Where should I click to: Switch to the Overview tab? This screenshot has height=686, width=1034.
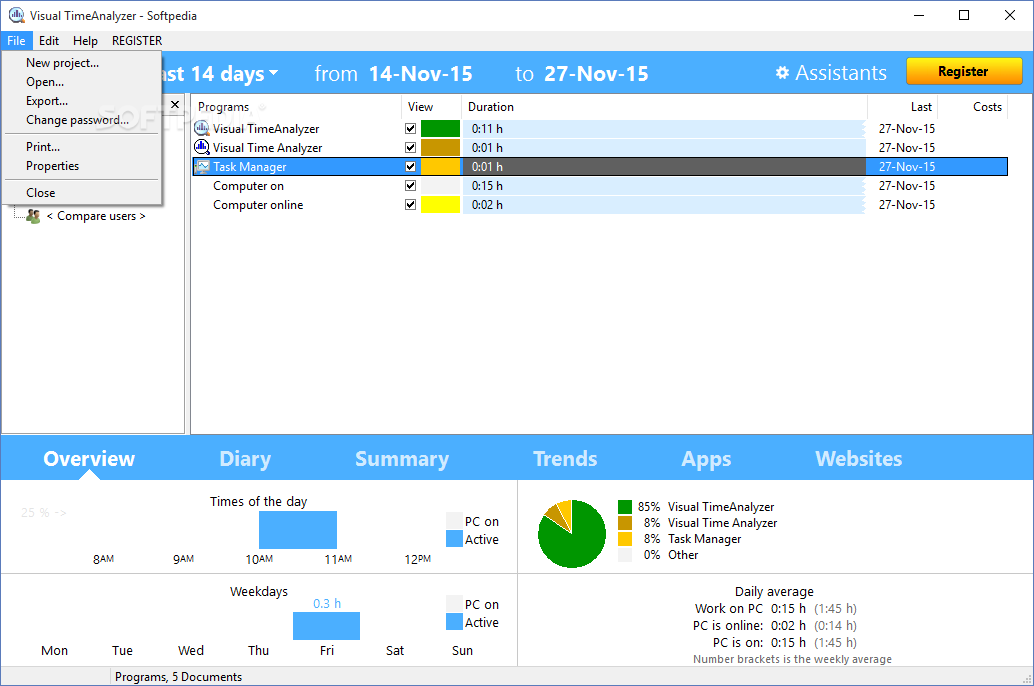click(x=89, y=458)
